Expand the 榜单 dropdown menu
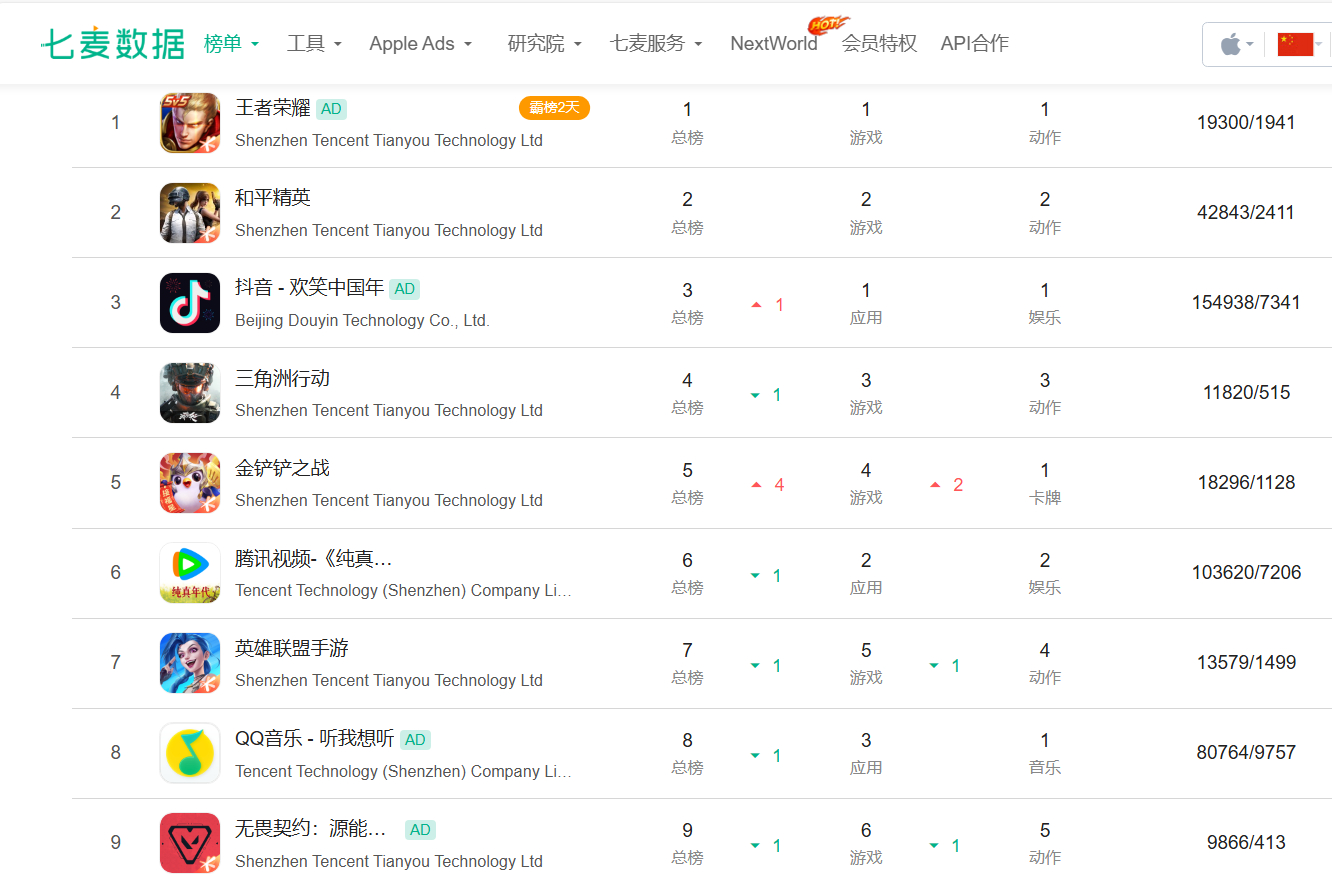The height and width of the screenshot is (876, 1332). (x=231, y=44)
